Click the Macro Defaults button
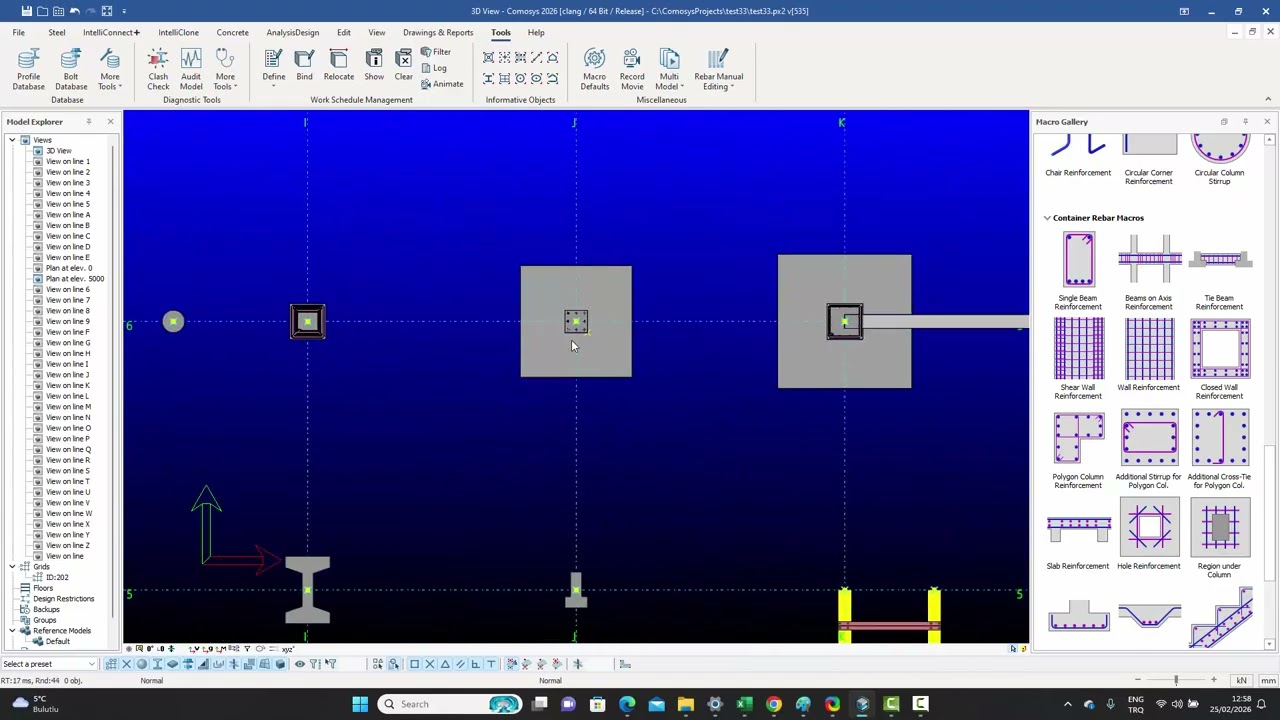The image size is (1280, 720). tap(594, 69)
